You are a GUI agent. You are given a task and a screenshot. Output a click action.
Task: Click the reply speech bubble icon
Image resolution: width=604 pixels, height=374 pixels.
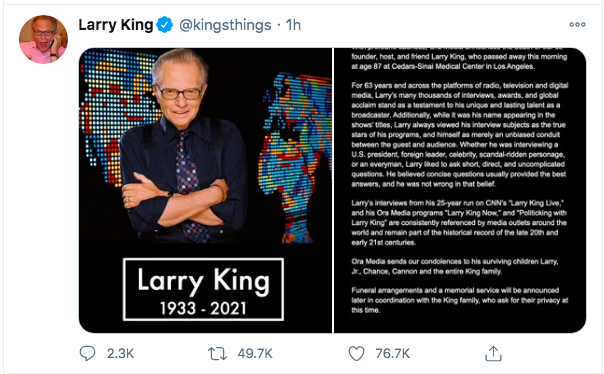tap(87, 353)
